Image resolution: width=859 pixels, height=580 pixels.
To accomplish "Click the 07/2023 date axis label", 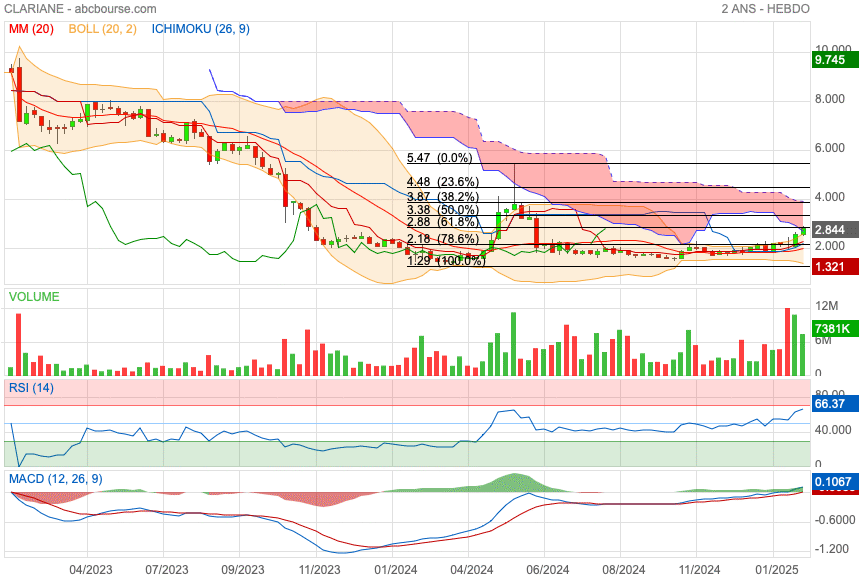I will coord(167,570).
